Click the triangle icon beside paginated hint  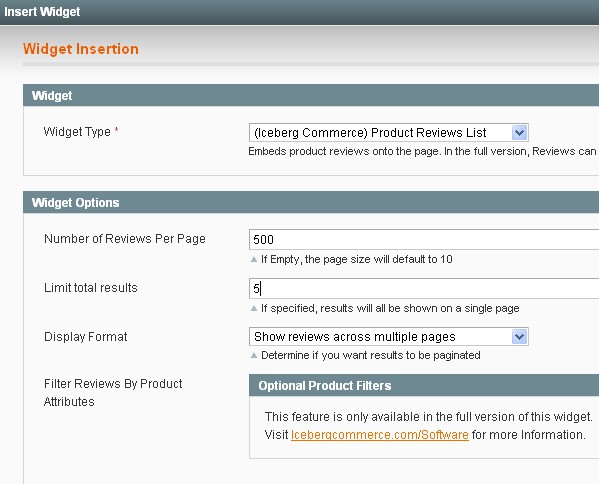tap(254, 355)
